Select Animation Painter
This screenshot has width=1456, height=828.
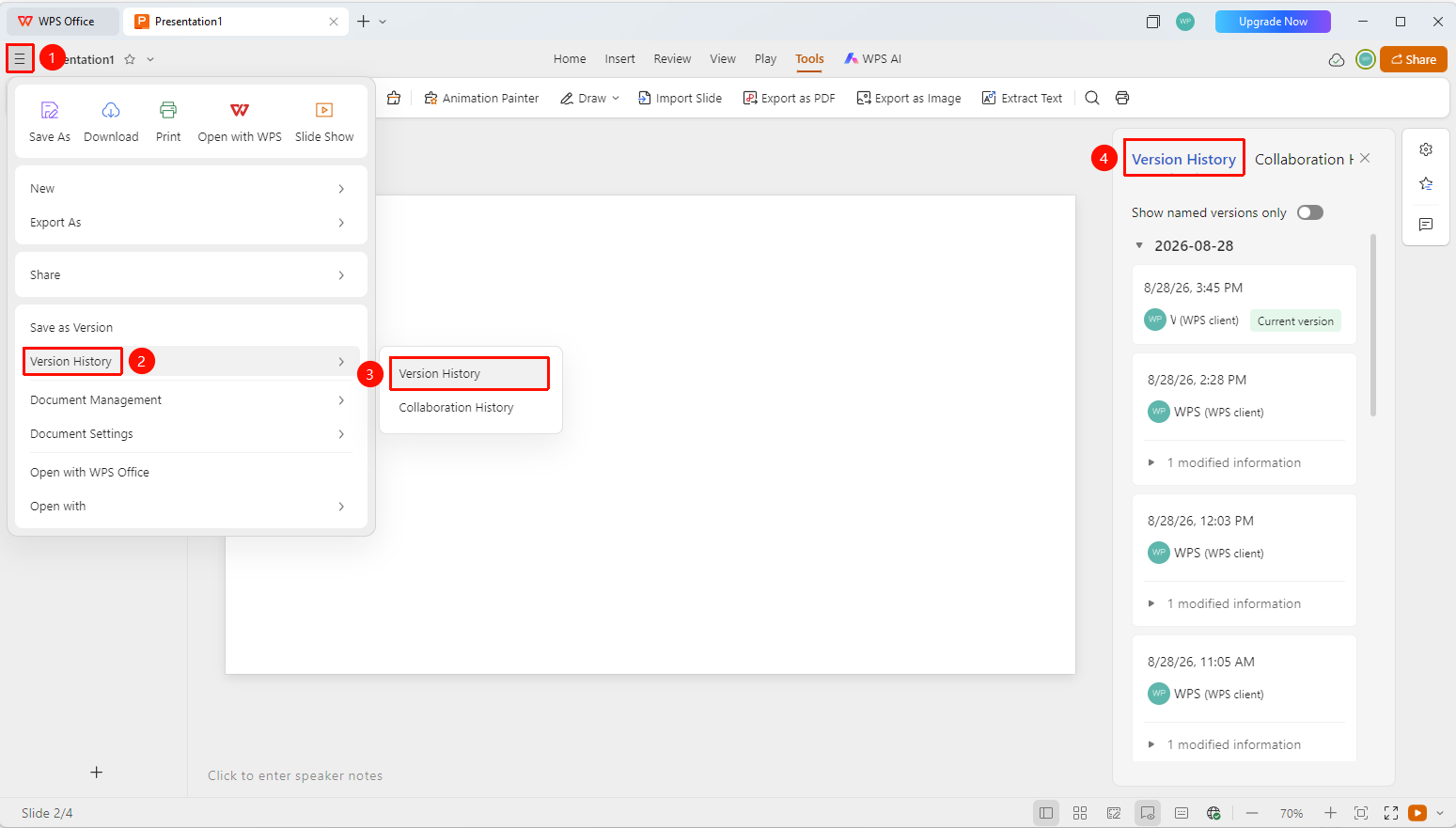481,98
